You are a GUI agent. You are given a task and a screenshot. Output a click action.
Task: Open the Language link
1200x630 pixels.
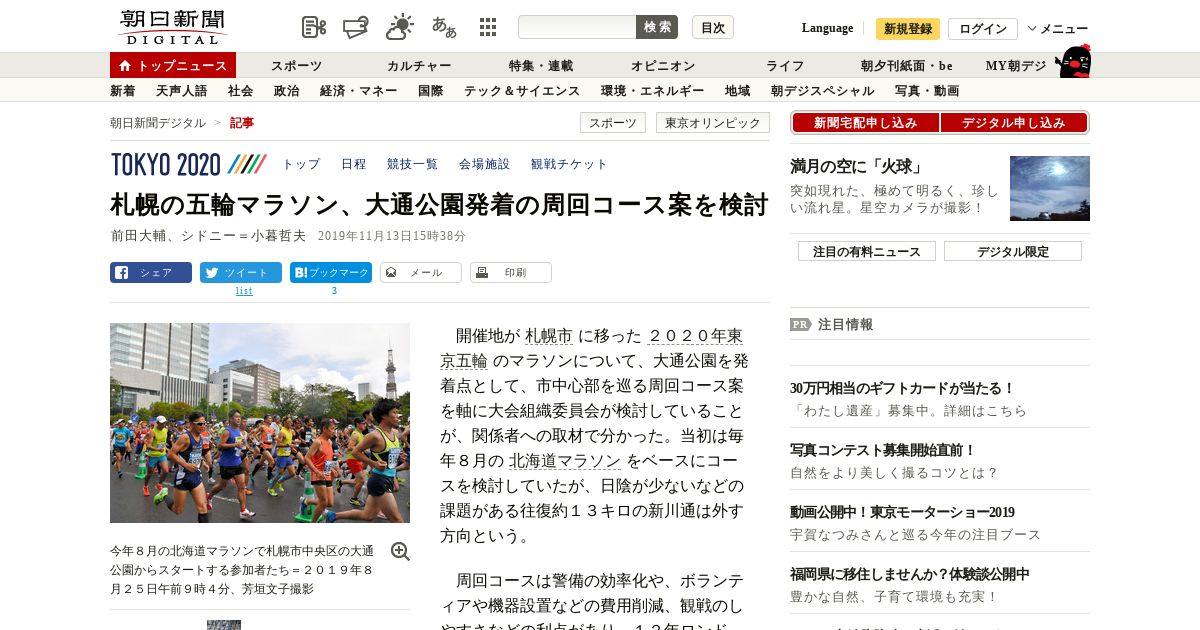827,28
